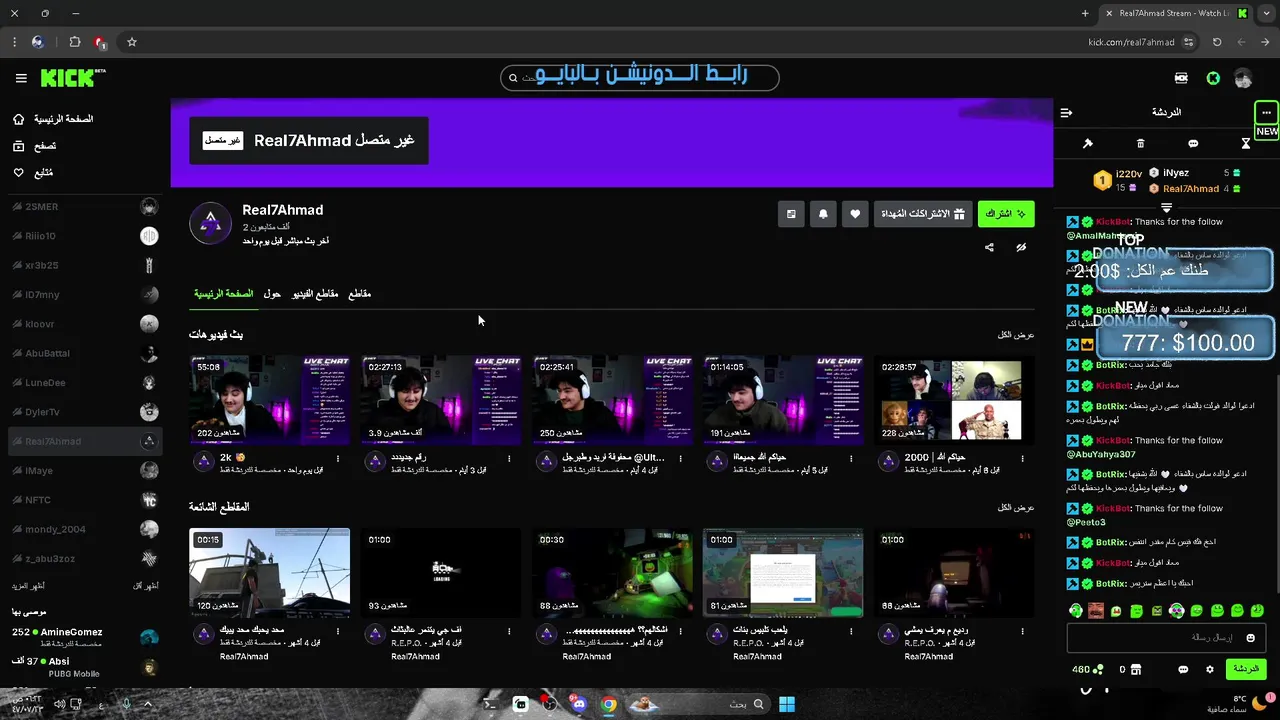Image resolution: width=1280 pixels, height=720 pixels.
Task: Click the crossed-out eye hide icon
Action: pyautogui.click(x=1021, y=248)
